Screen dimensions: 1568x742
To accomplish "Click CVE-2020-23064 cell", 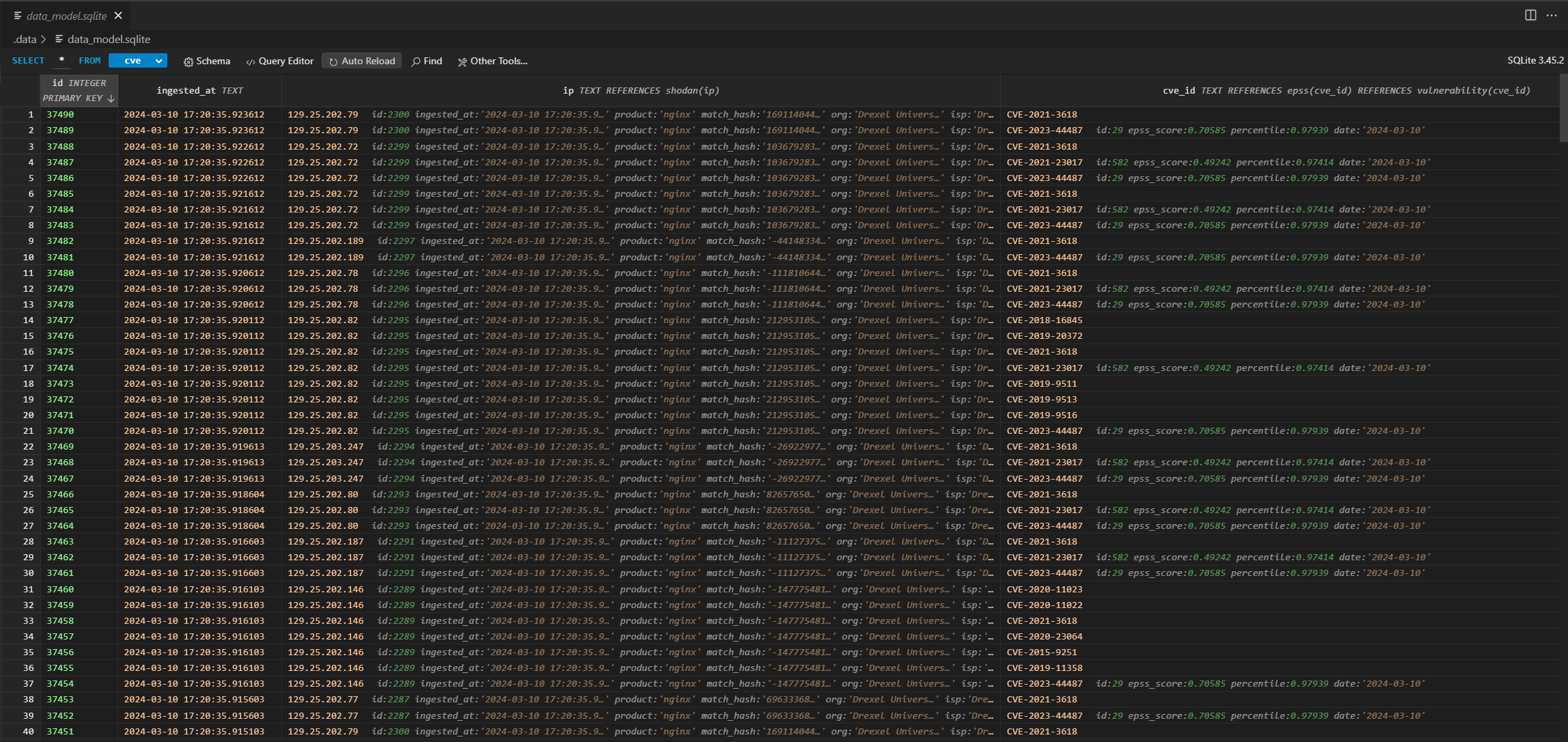I will pyautogui.click(x=1044, y=636).
